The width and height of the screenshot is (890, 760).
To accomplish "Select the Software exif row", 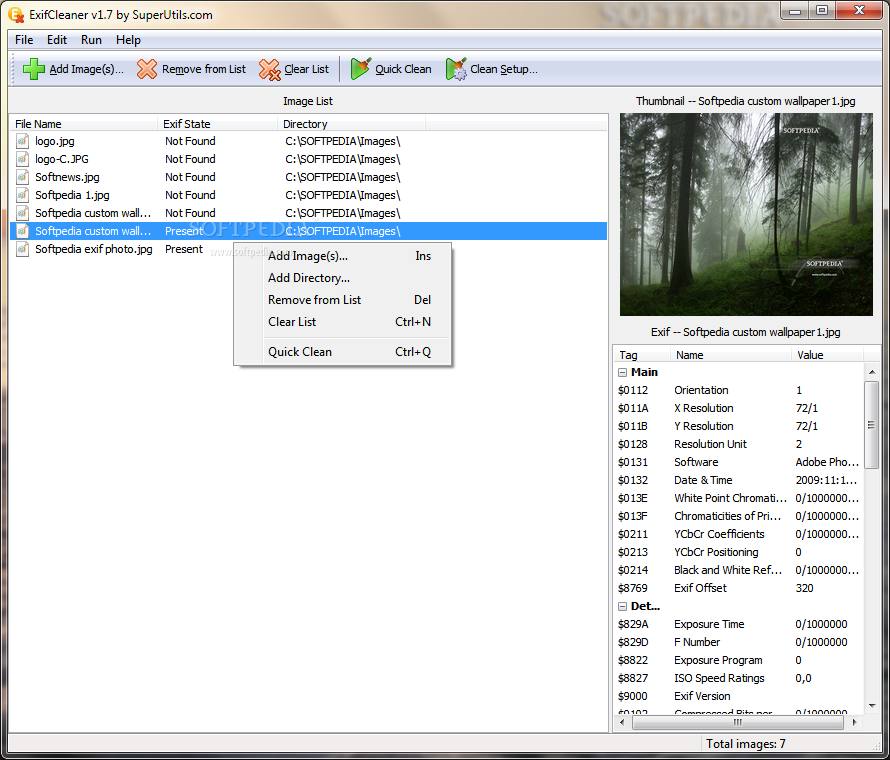I will click(x=739, y=463).
